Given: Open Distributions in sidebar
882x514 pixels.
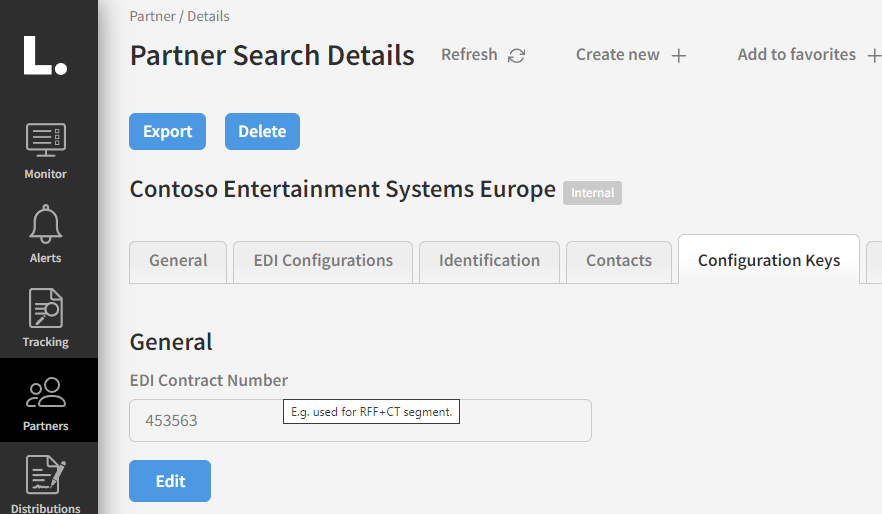Looking at the screenshot, I should point(46,475).
